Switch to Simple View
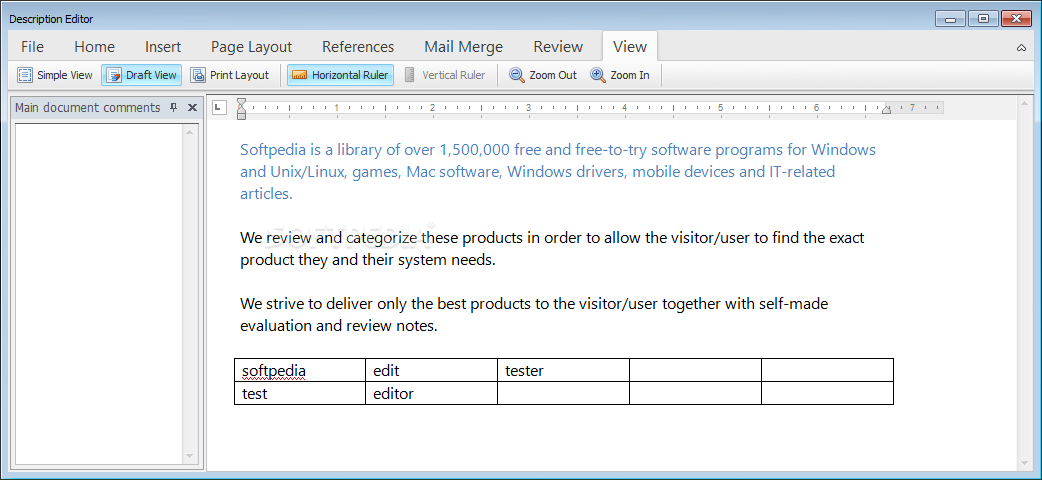This screenshot has width=1042, height=480. coord(55,75)
